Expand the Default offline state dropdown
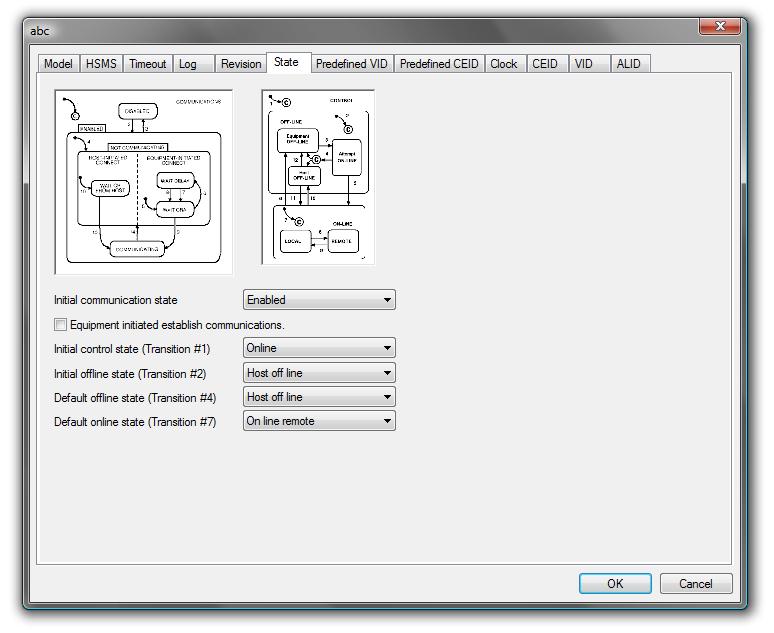774x633 pixels. pyautogui.click(x=319, y=397)
